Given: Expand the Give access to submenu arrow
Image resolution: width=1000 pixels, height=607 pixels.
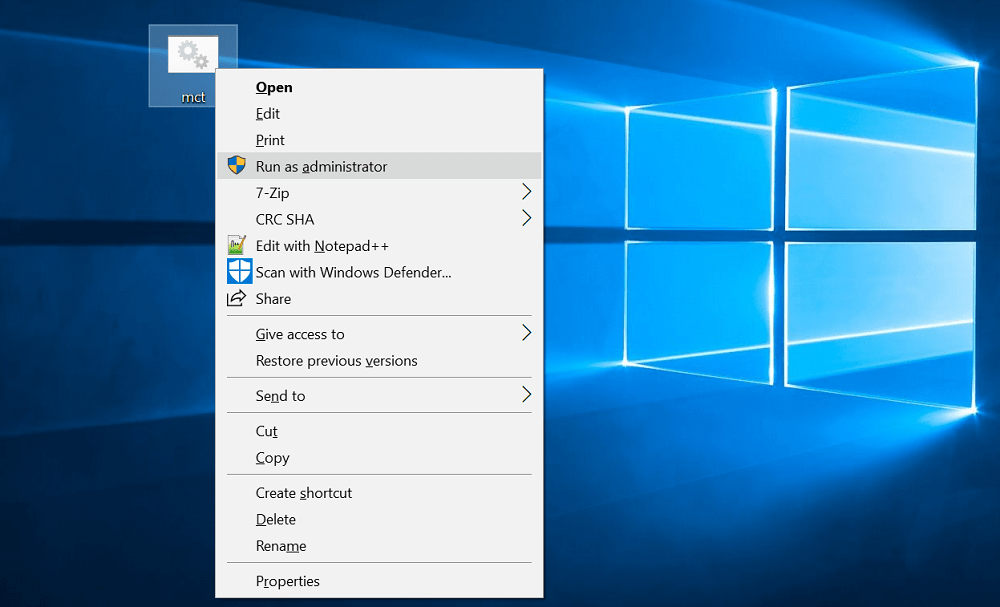Looking at the screenshot, I should tap(527, 333).
